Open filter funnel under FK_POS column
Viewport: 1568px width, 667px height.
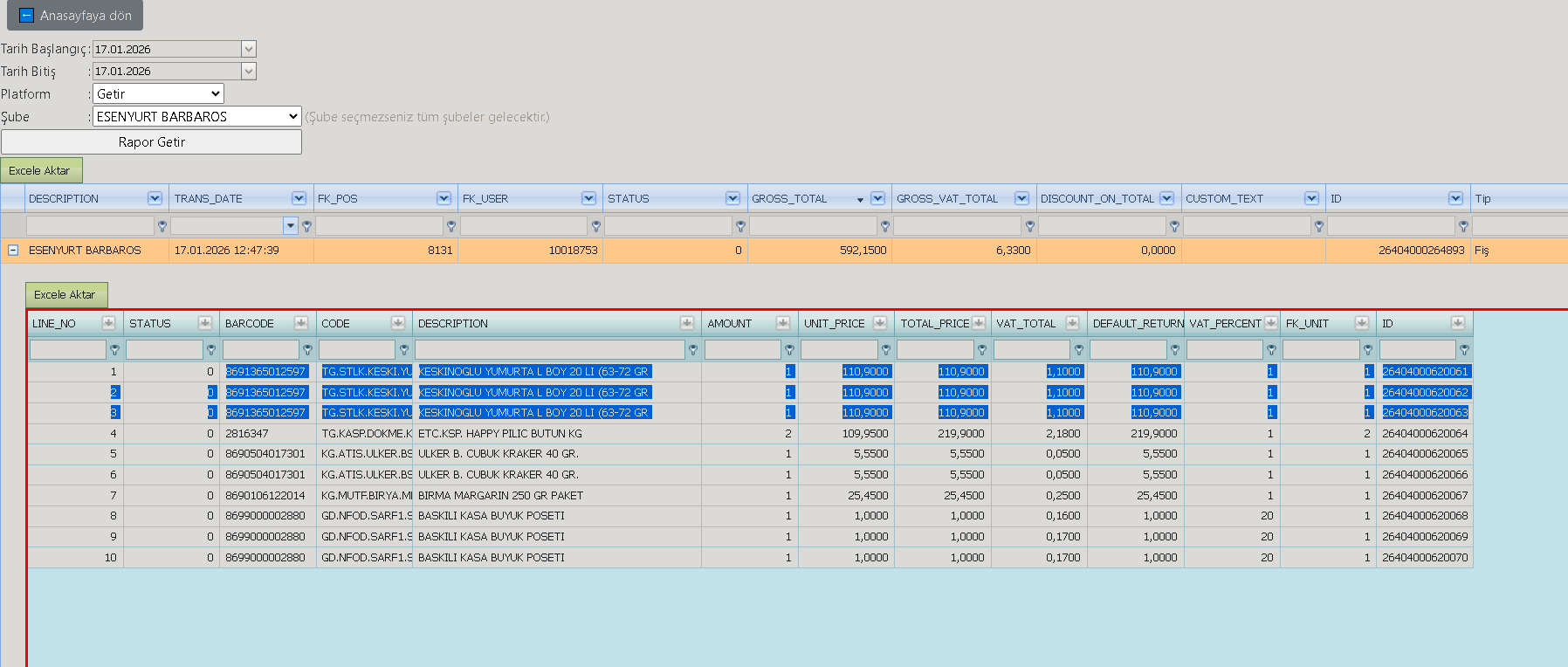click(451, 226)
